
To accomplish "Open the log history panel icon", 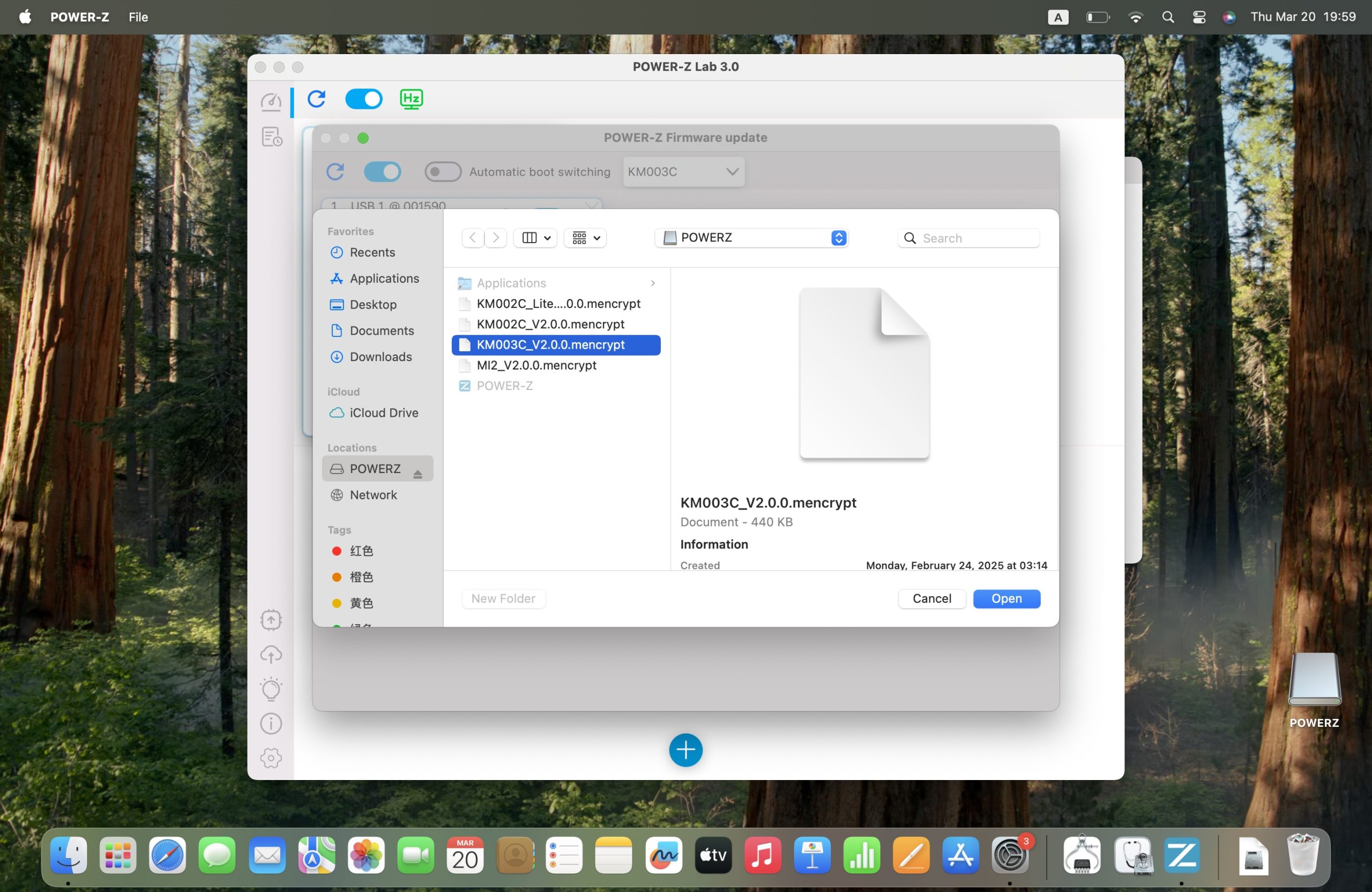I will pos(271,137).
